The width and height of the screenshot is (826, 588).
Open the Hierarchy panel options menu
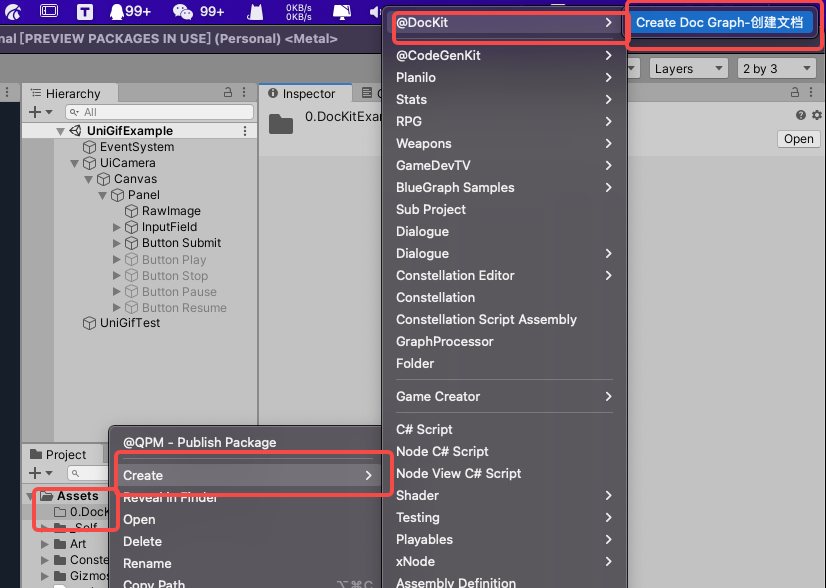(x=244, y=92)
